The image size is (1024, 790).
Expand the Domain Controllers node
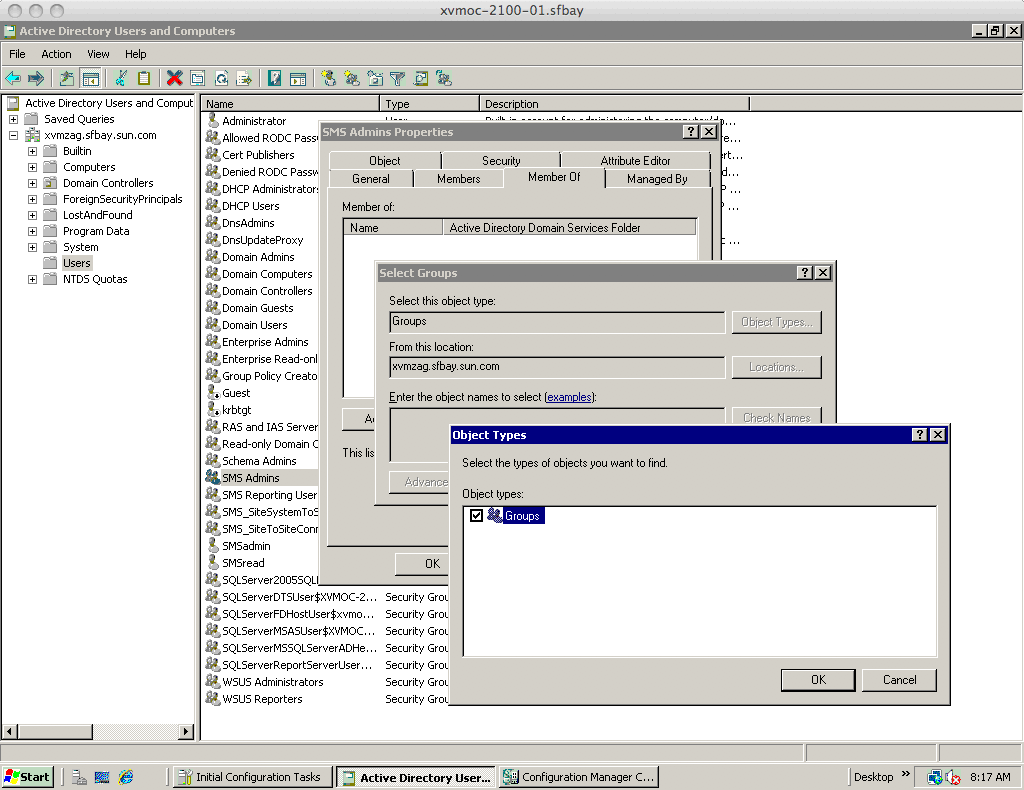(x=32, y=183)
